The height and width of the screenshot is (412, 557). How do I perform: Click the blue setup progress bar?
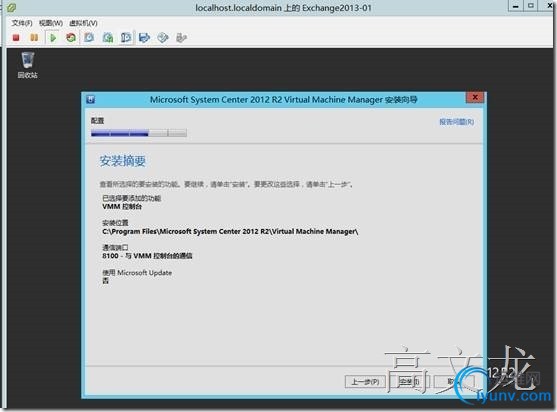139,133
